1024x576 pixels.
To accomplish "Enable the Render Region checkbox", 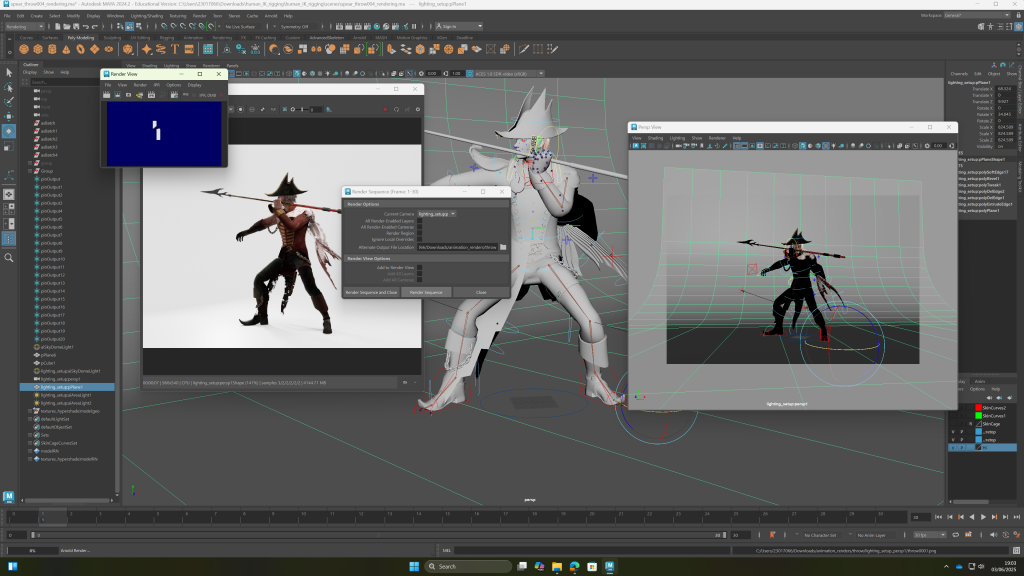I will pyautogui.click(x=420, y=233).
